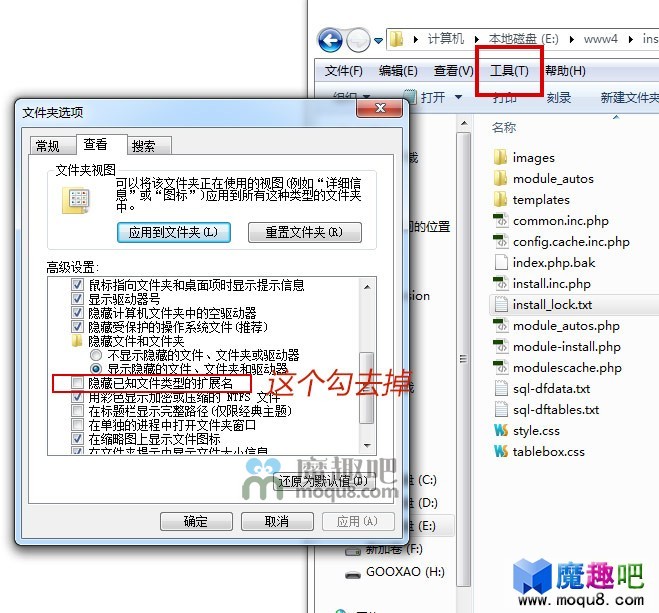Screen dimensions: 659x613
Task: Switch to the 搜索 tab
Action: (149, 146)
